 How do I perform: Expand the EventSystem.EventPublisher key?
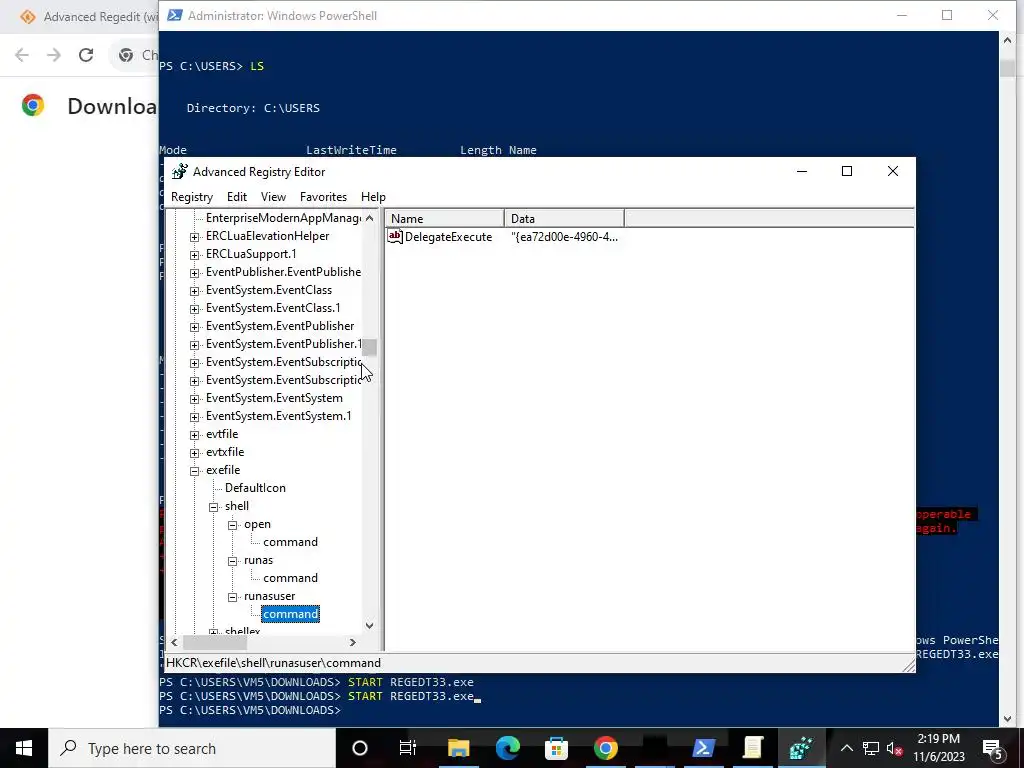tap(194, 327)
